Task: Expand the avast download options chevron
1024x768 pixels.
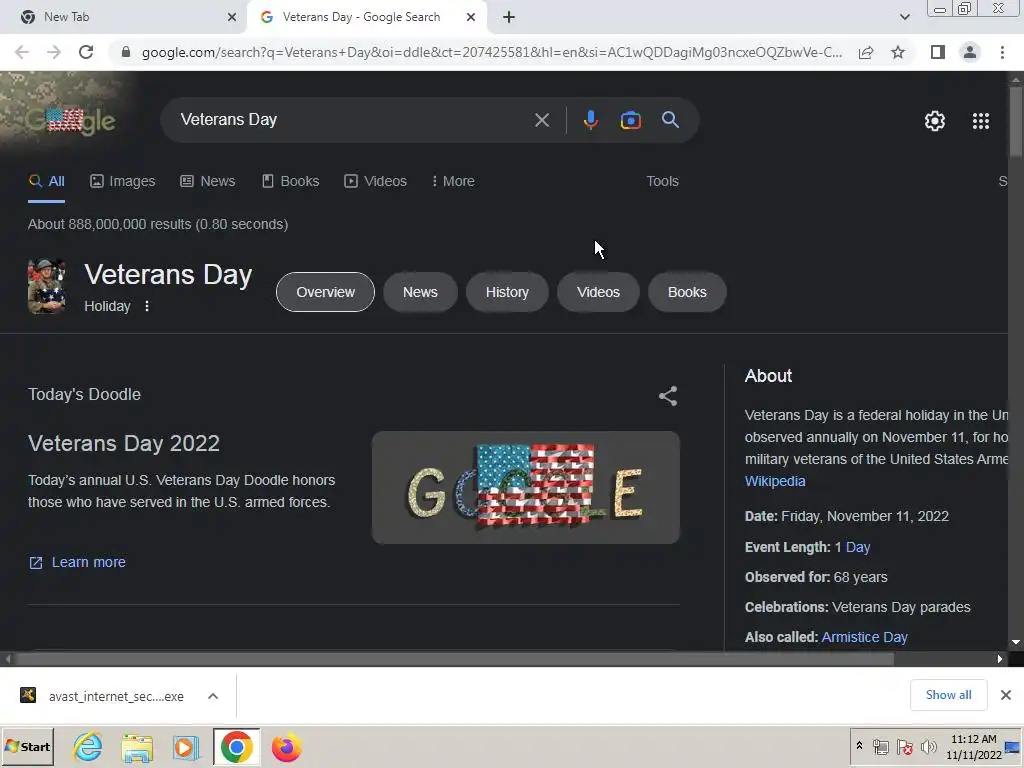Action: (213, 696)
